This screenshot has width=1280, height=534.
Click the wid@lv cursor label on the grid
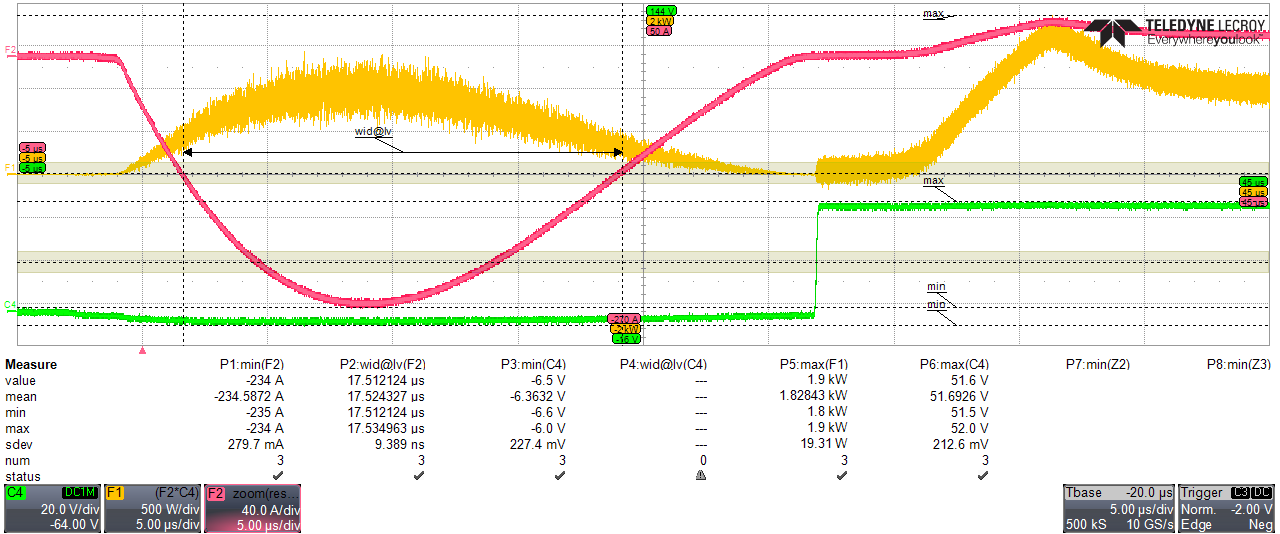coord(373,132)
